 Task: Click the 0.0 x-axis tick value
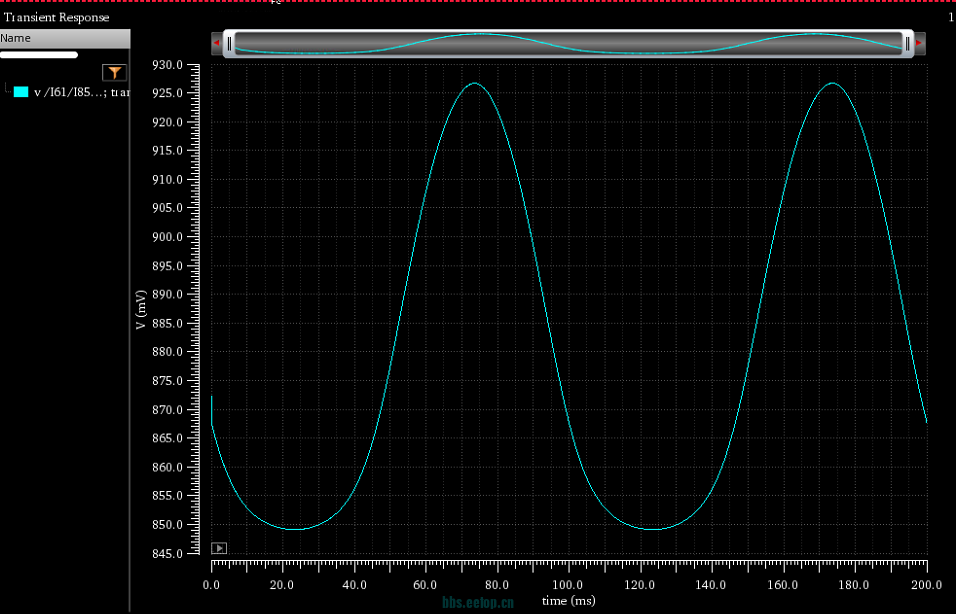(x=211, y=585)
